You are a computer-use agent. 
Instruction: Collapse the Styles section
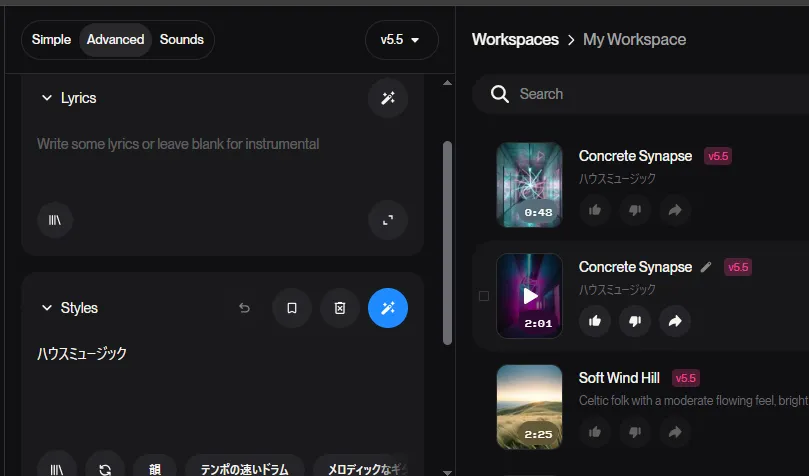(x=46, y=308)
